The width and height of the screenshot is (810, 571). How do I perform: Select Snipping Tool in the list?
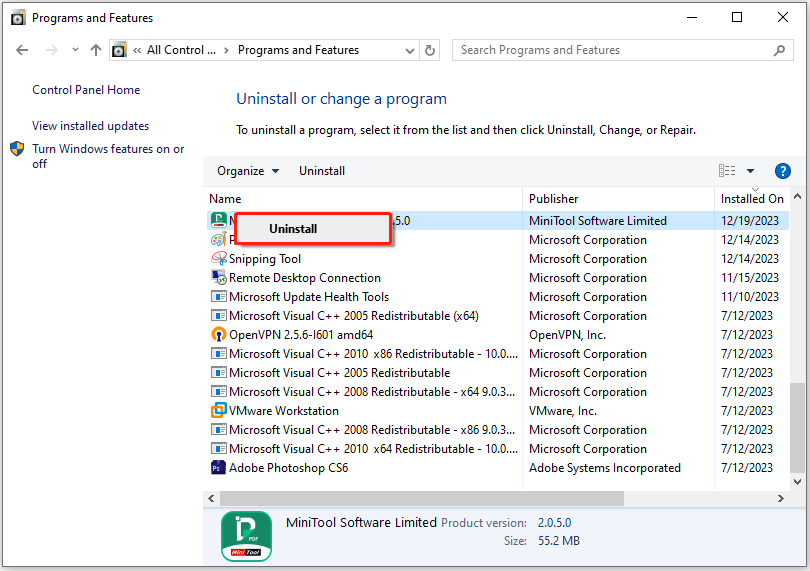[264, 259]
